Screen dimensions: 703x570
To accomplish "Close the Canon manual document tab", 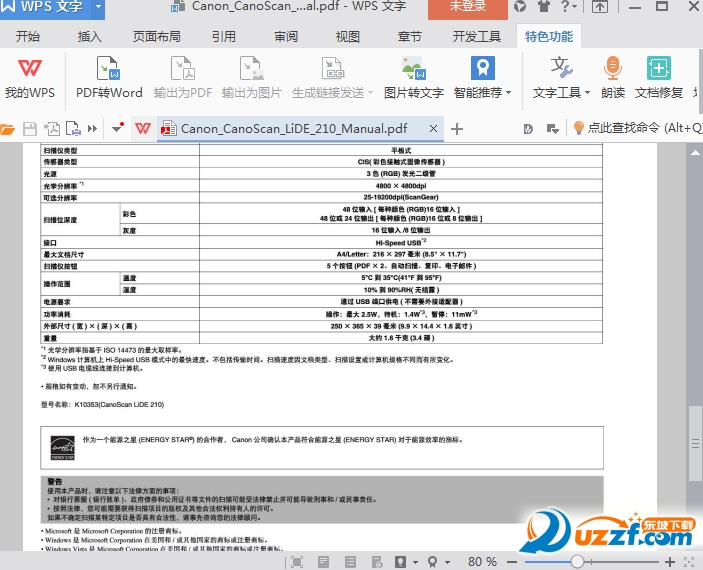I will pos(433,129).
